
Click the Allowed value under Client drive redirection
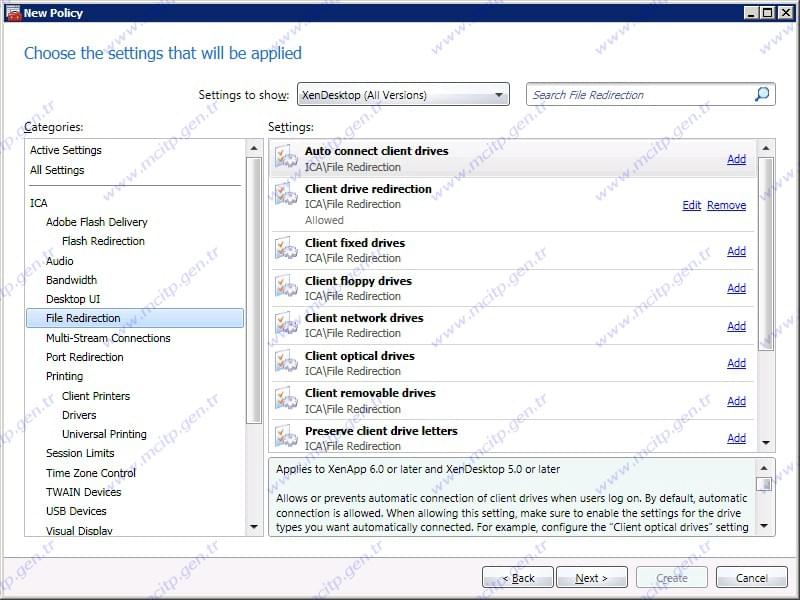click(x=324, y=220)
